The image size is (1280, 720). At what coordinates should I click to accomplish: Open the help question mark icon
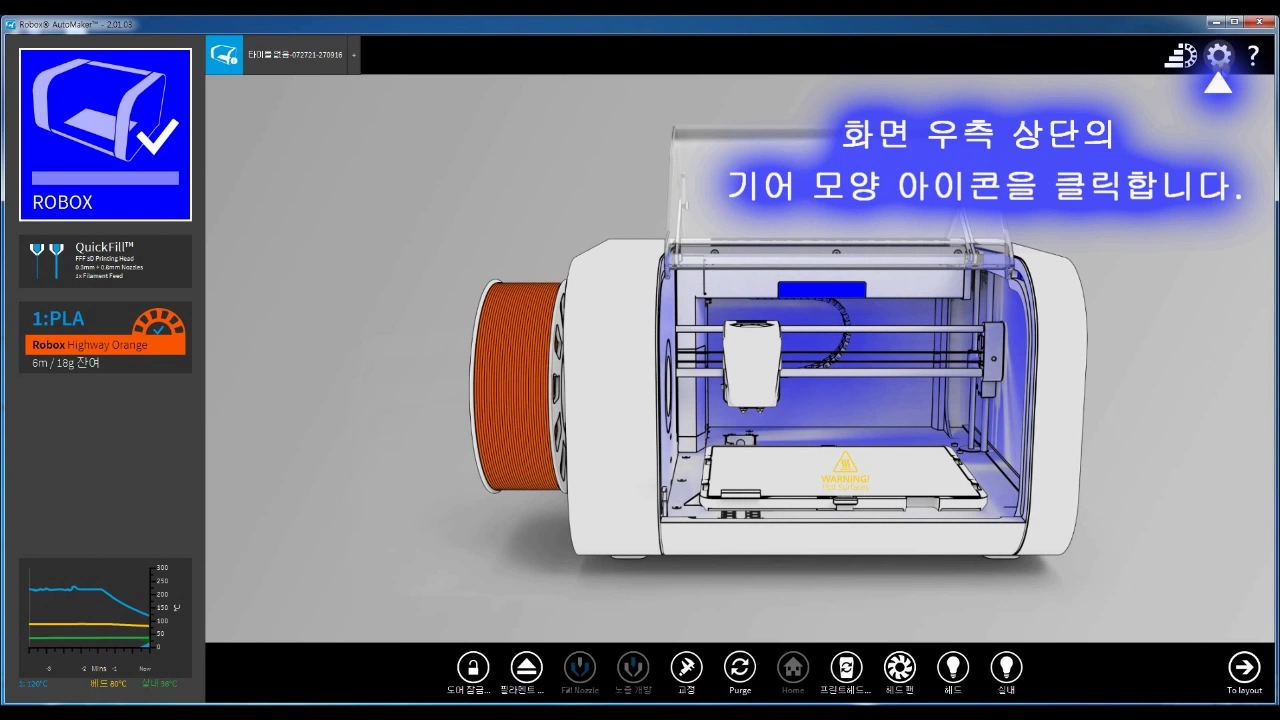pyautogui.click(x=1252, y=55)
